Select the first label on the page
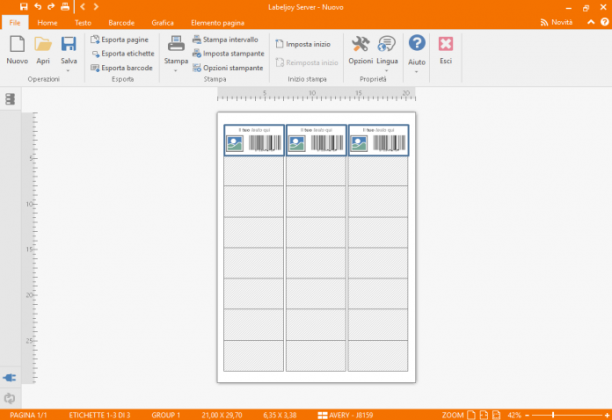The image size is (612, 420). (x=254, y=141)
